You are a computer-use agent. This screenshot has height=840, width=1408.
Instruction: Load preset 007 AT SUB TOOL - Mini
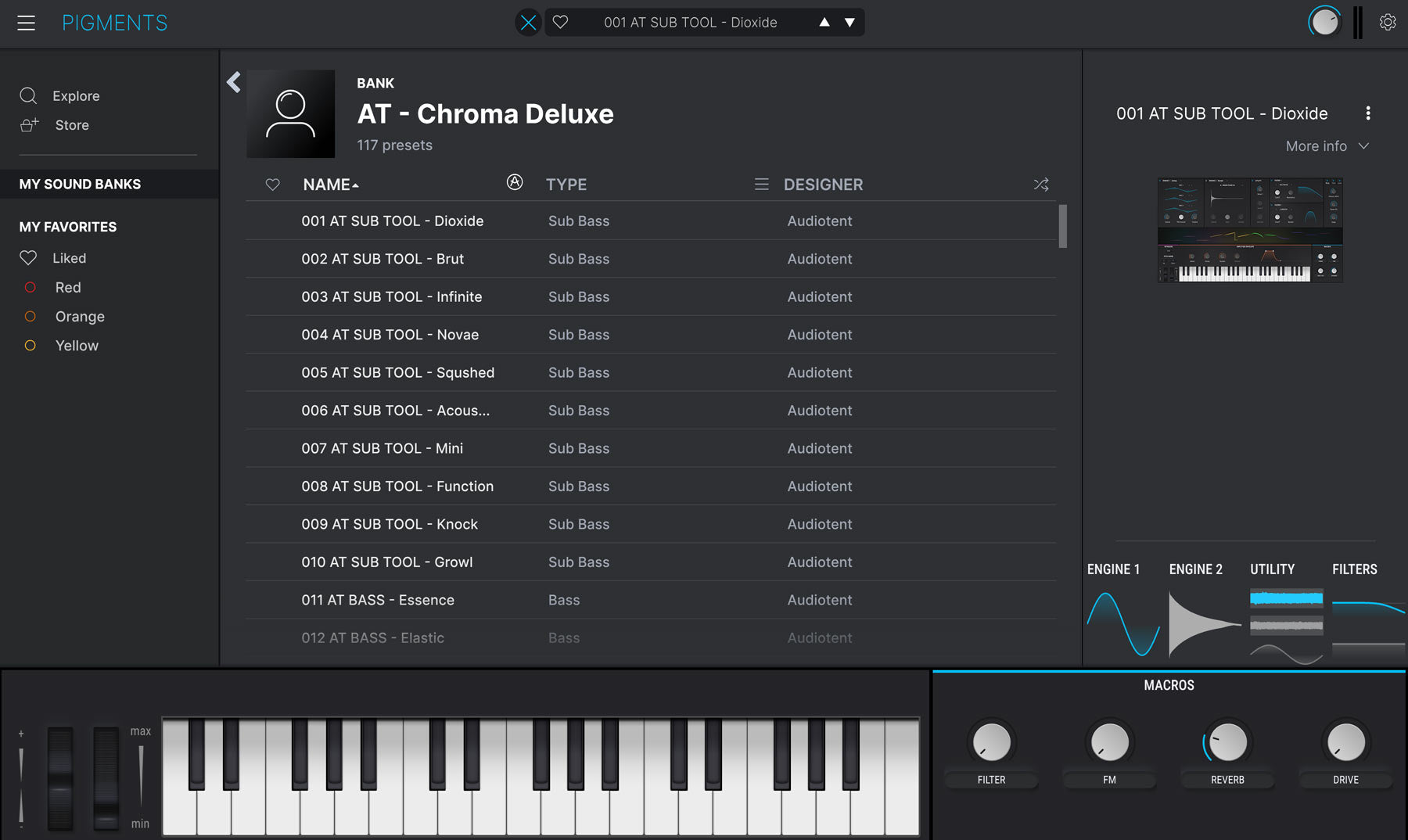(382, 448)
